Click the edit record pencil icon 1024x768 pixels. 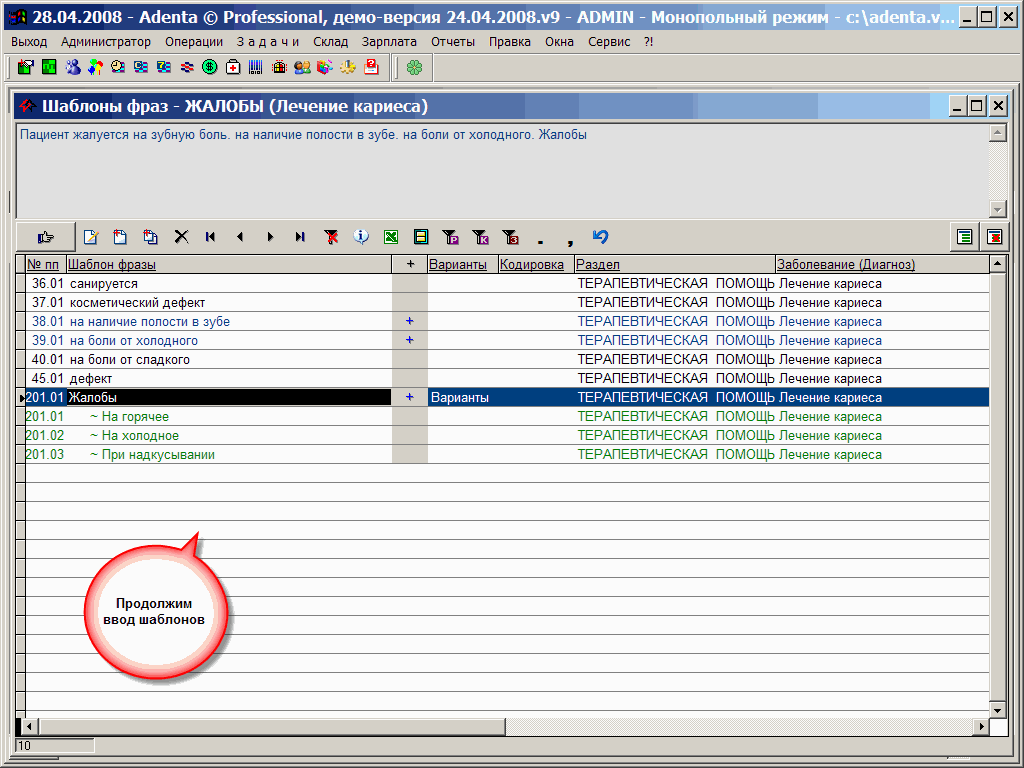point(91,237)
